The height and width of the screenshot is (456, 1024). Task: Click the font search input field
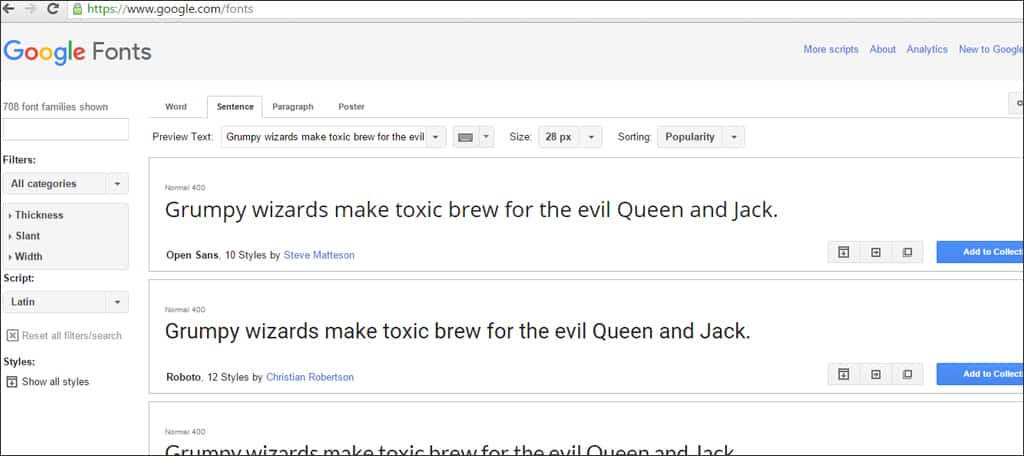click(66, 129)
